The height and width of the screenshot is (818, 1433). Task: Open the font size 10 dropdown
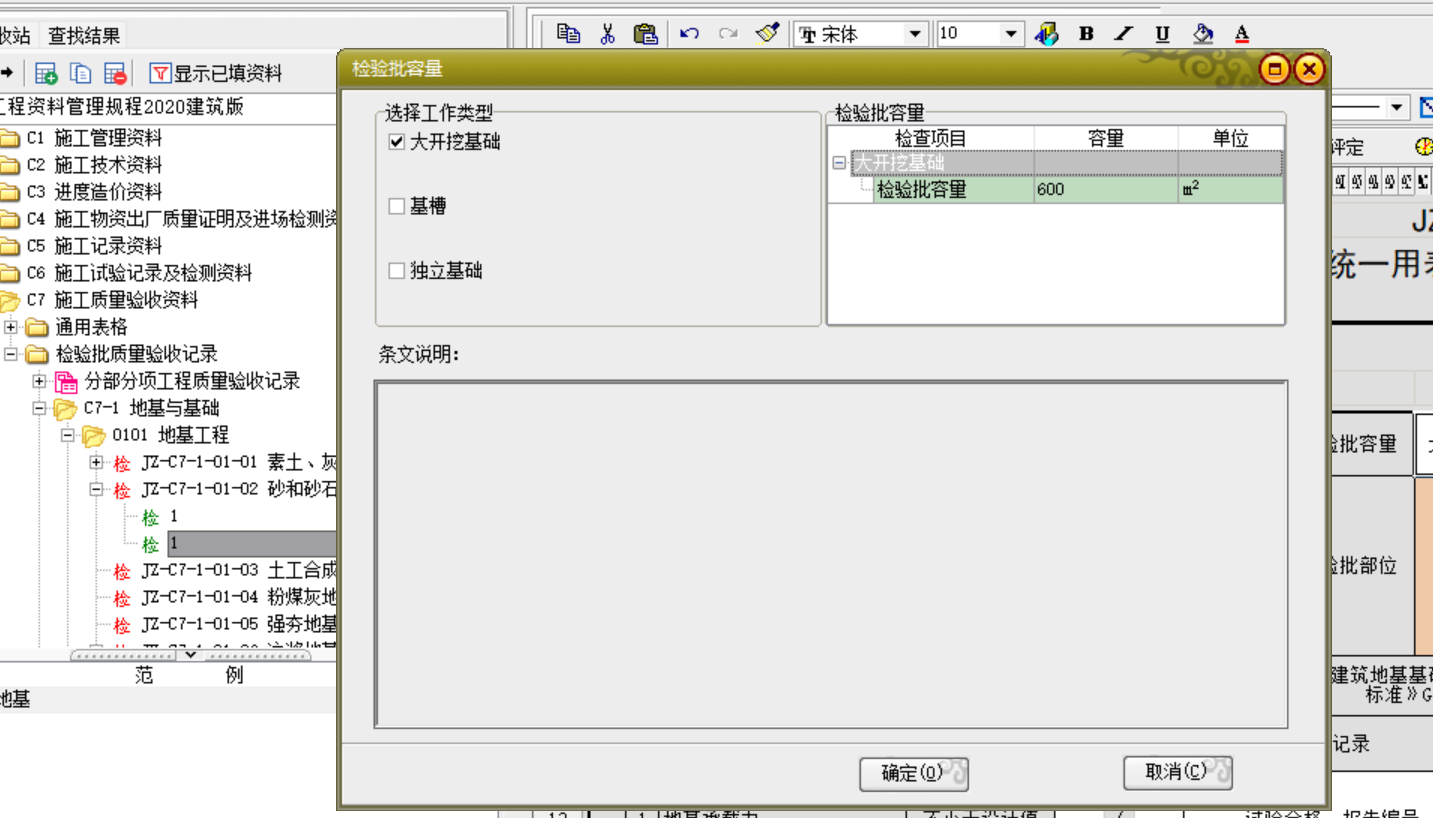pos(1011,34)
